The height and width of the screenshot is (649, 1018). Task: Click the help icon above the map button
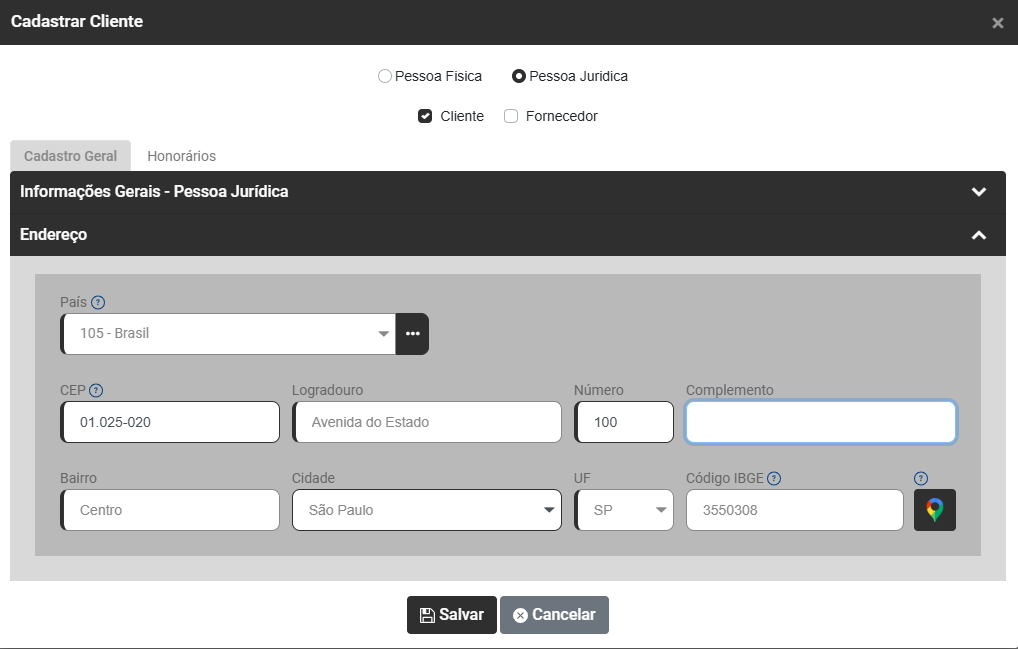point(921,478)
